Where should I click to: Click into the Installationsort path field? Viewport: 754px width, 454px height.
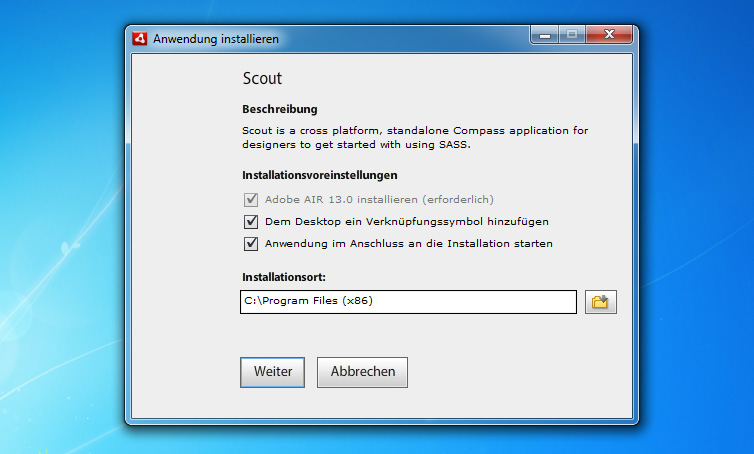[408, 302]
